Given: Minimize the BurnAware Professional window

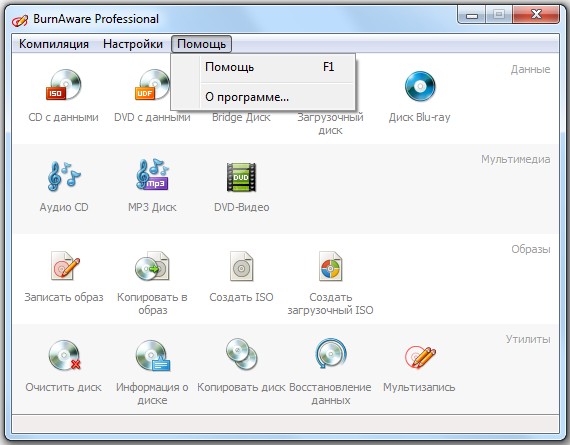Looking at the screenshot, I should (x=472, y=15).
